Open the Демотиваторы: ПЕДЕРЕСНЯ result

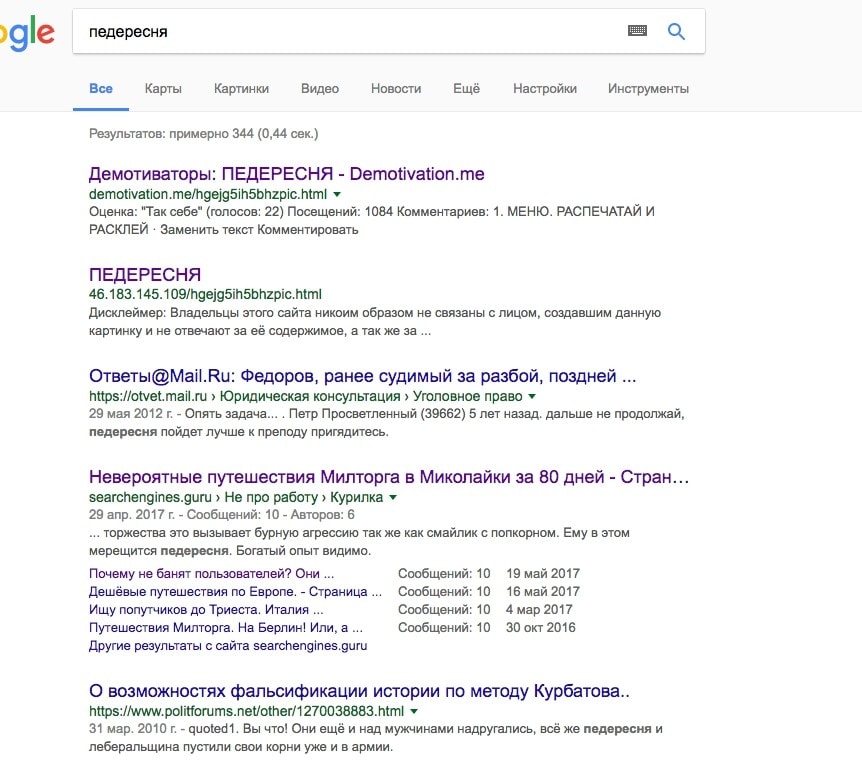(286, 174)
